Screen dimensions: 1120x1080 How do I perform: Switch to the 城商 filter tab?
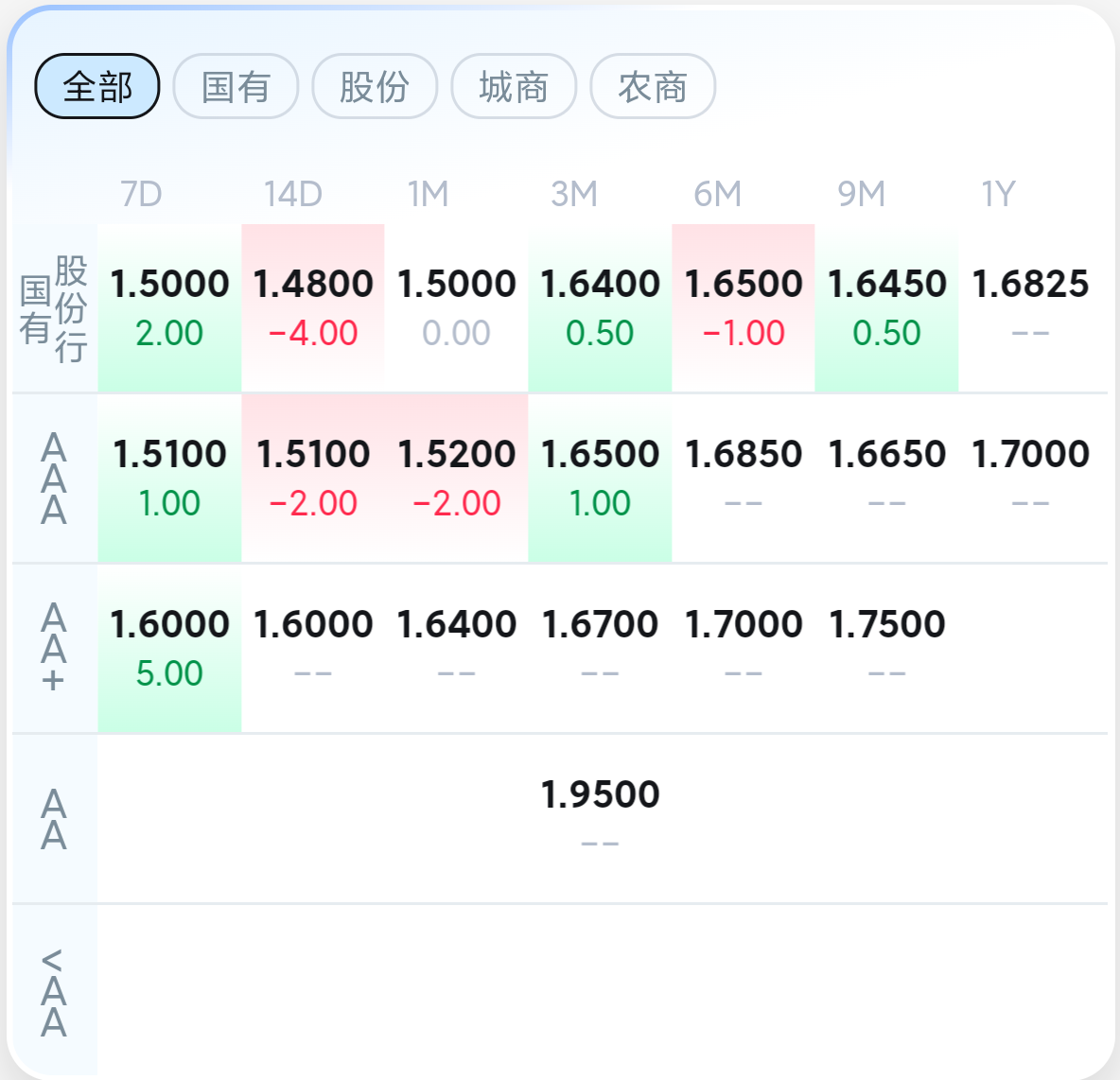[514, 86]
